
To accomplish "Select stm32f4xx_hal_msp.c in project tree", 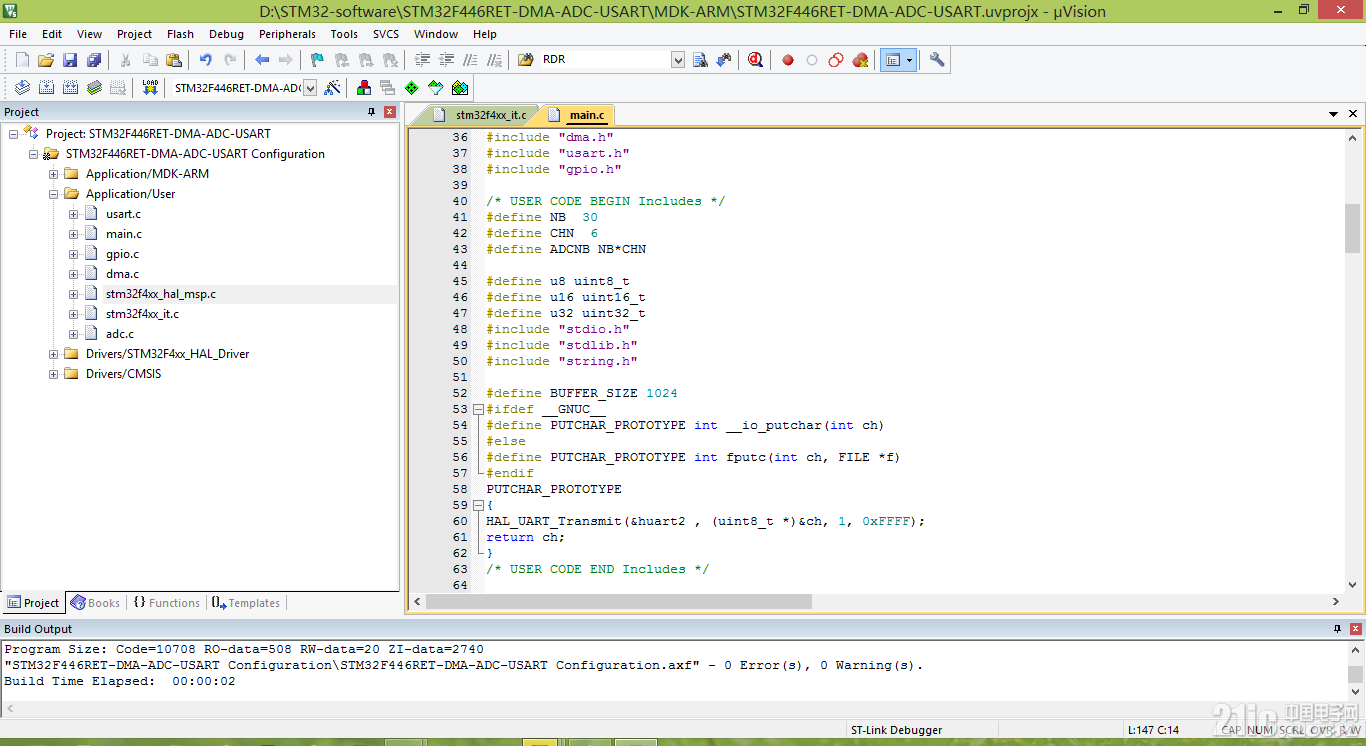I will (161, 294).
